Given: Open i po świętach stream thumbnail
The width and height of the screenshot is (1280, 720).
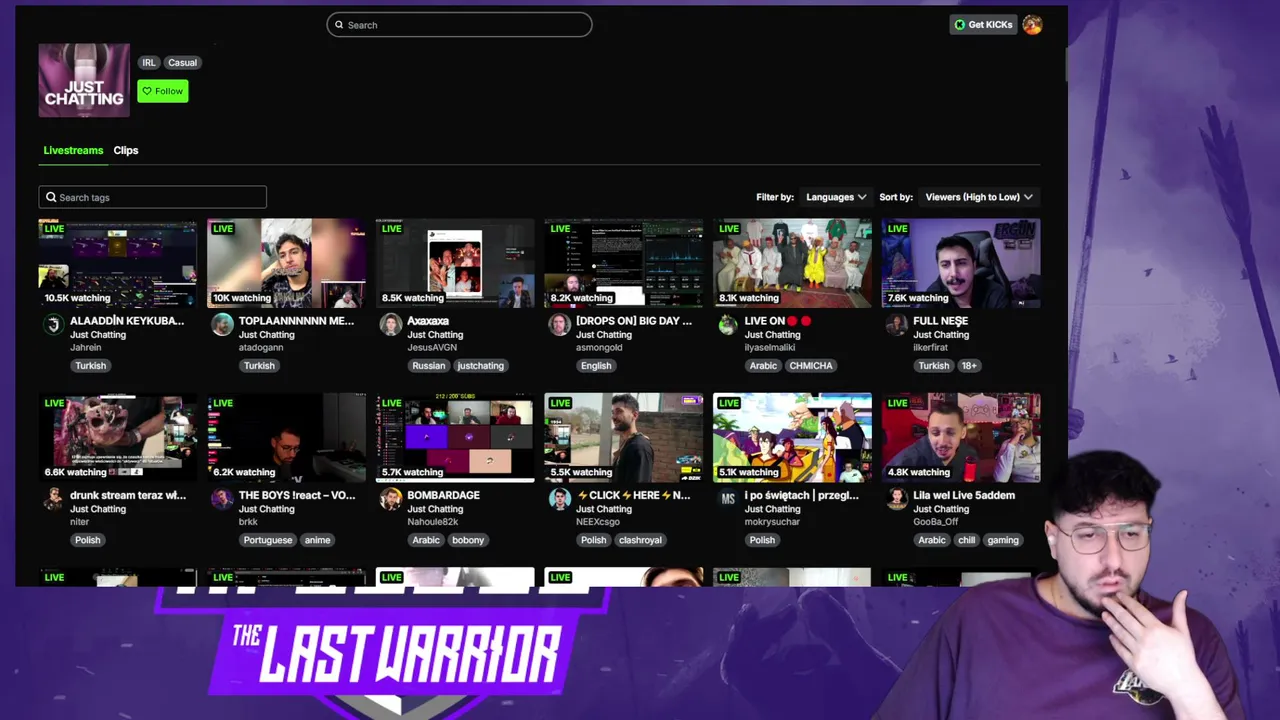Looking at the screenshot, I should pos(792,437).
